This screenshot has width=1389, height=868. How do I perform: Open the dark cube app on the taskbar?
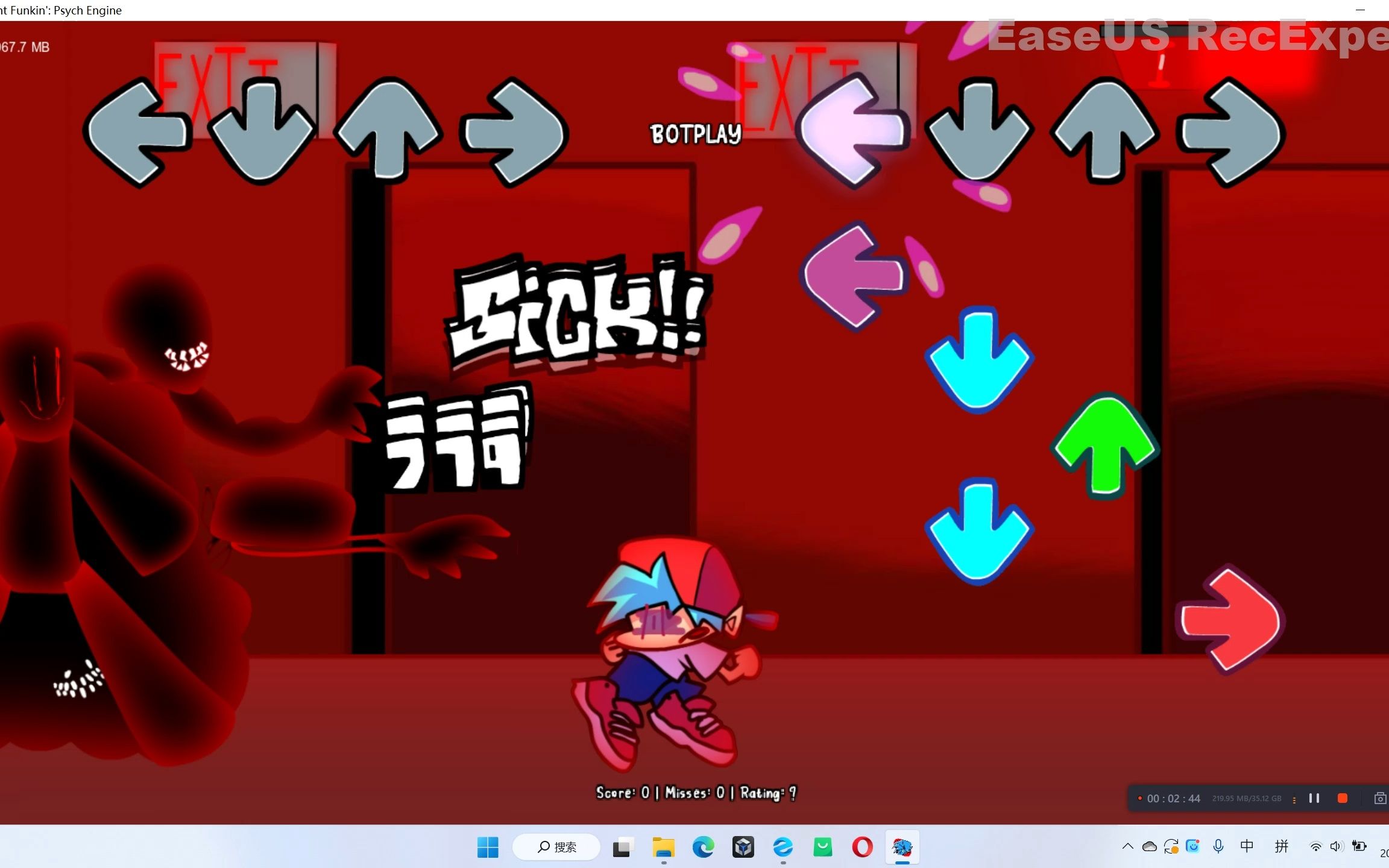(743, 847)
